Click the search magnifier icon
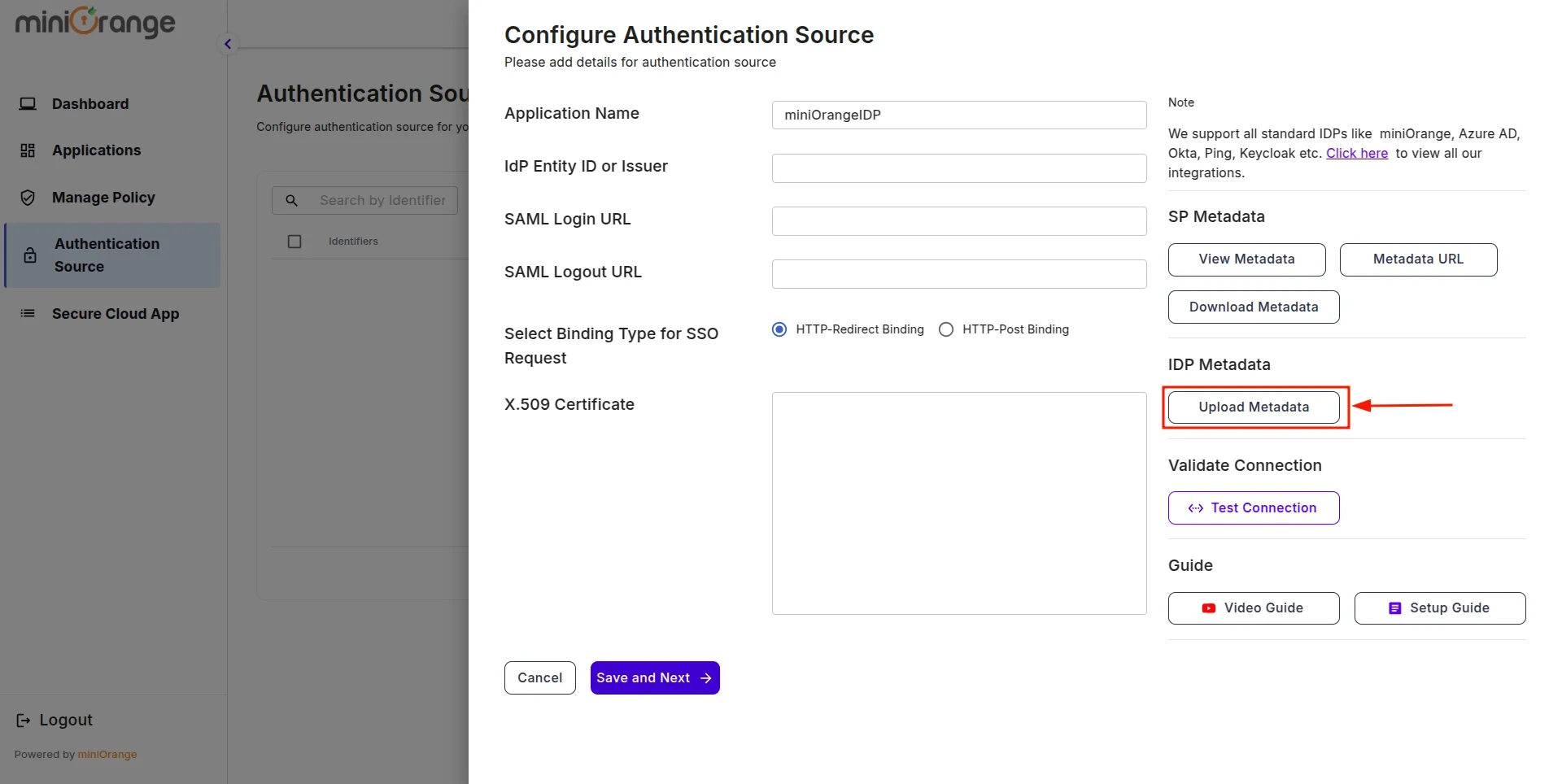 coord(291,200)
